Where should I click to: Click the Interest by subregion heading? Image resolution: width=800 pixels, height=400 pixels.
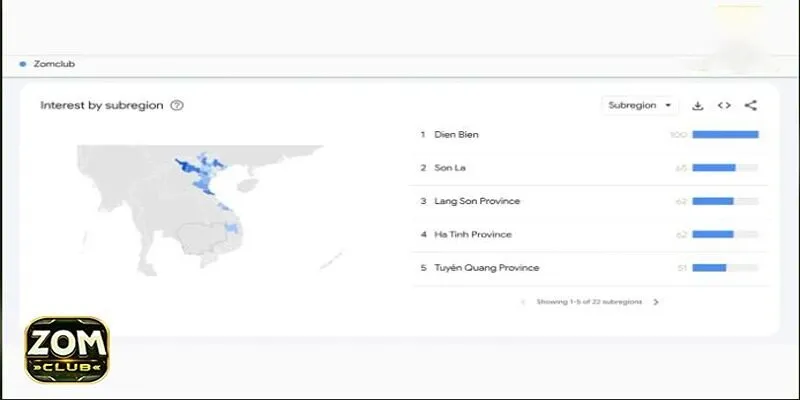coord(102,106)
